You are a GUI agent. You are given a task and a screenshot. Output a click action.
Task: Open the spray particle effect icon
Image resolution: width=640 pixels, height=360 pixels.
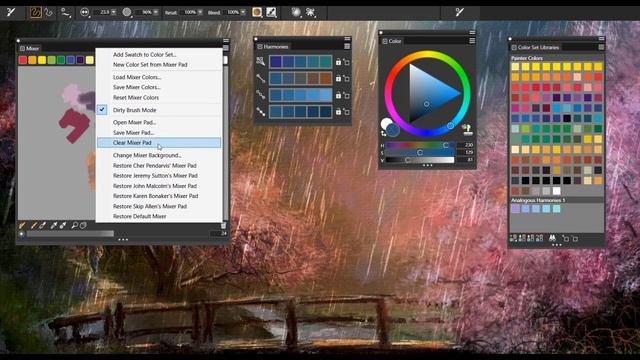tap(311, 12)
